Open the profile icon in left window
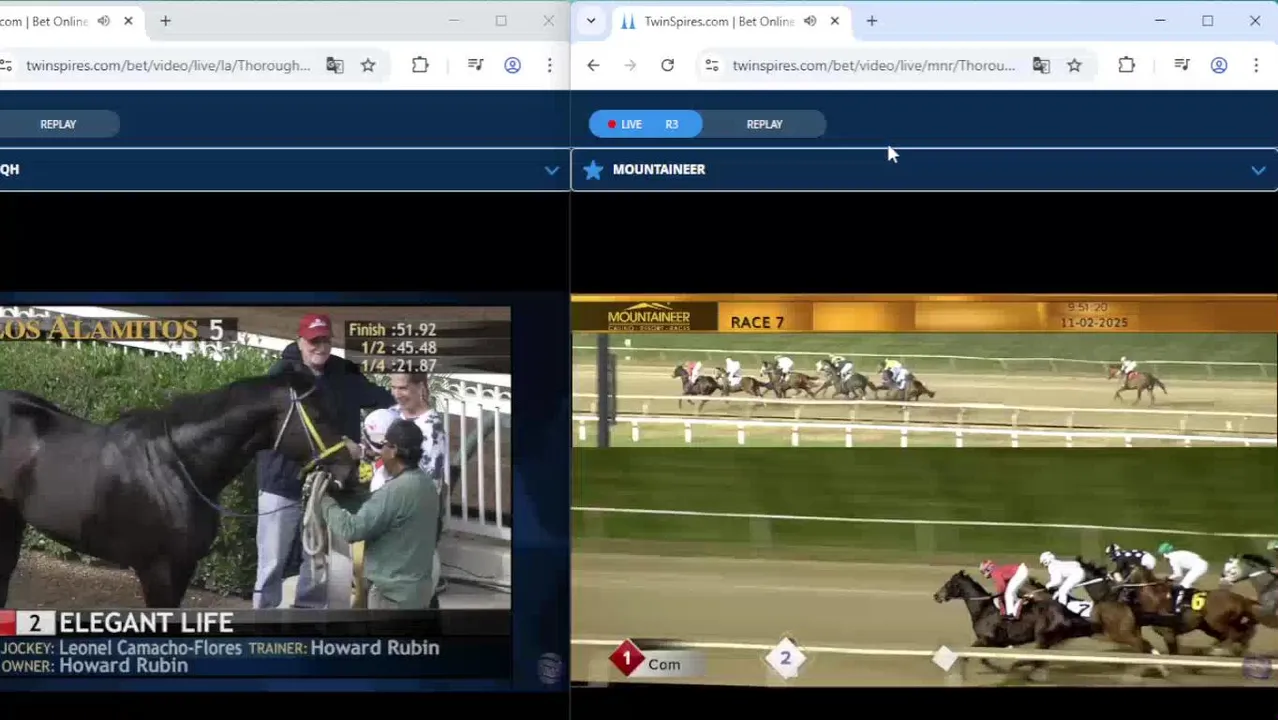 click(x=512, y=65)
